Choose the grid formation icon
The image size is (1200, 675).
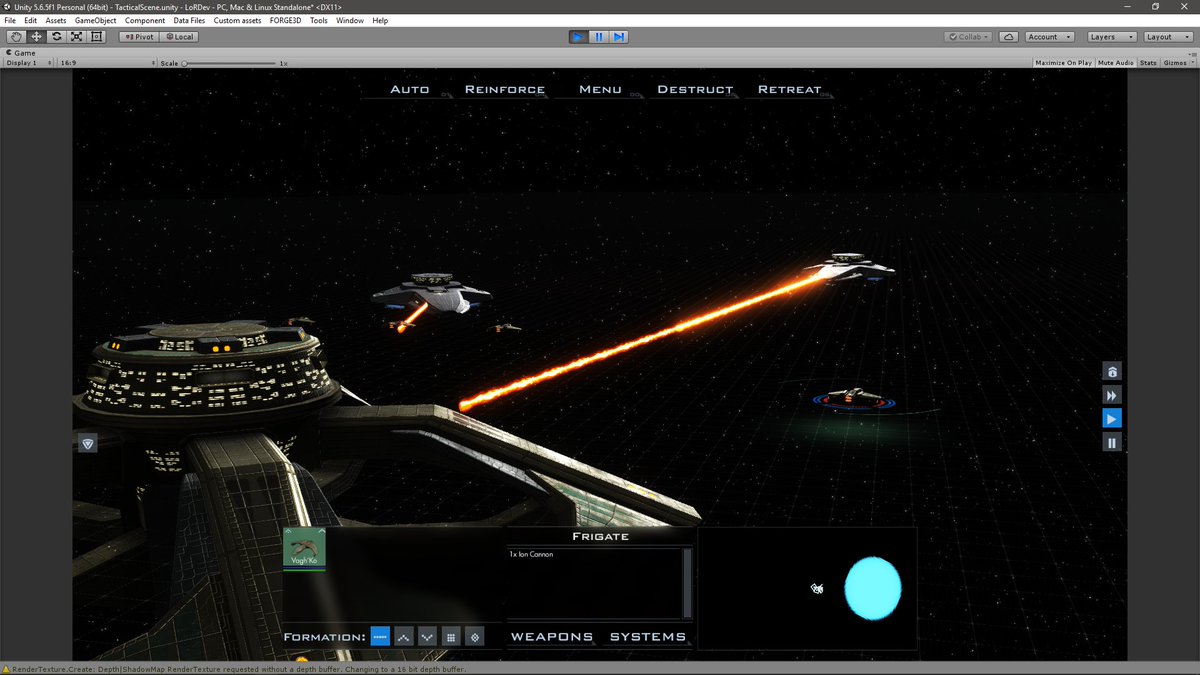coord(451,636)
